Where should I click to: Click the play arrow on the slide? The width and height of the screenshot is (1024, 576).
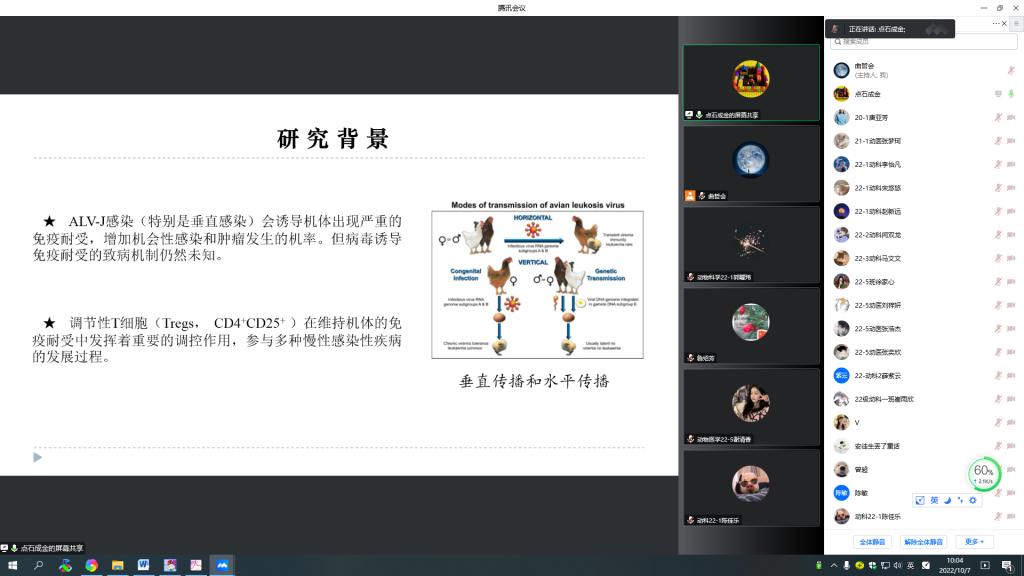38,457
